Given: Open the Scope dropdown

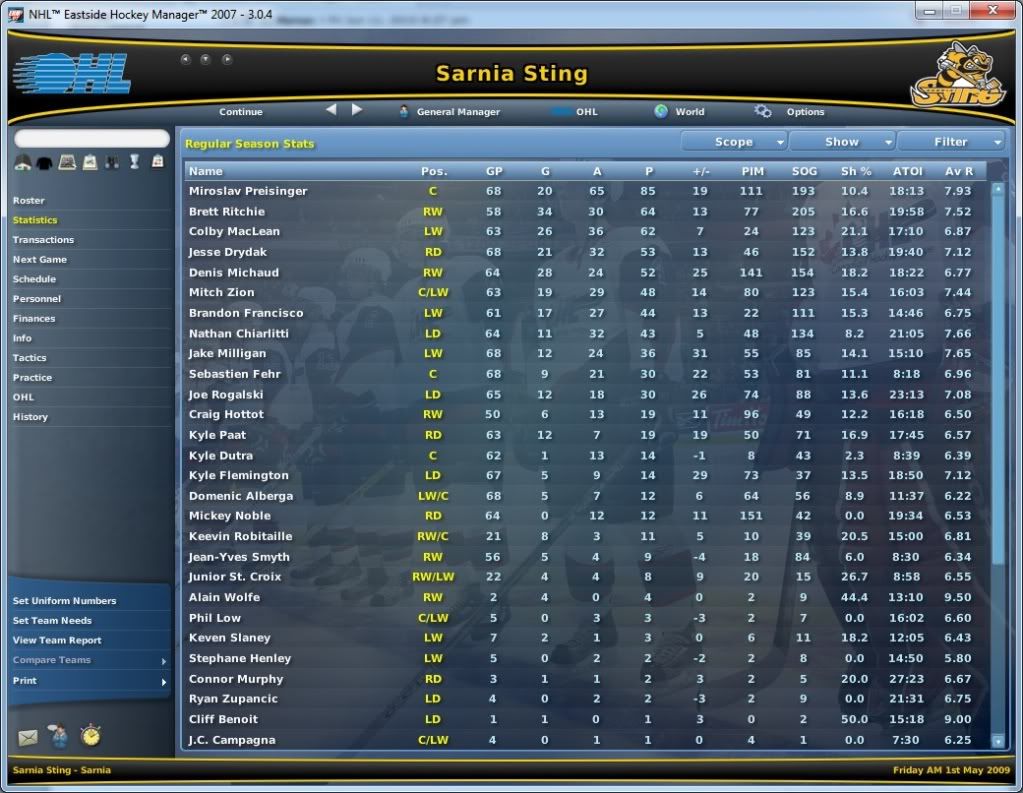Looking at the screenshot, I should (734, 142).
